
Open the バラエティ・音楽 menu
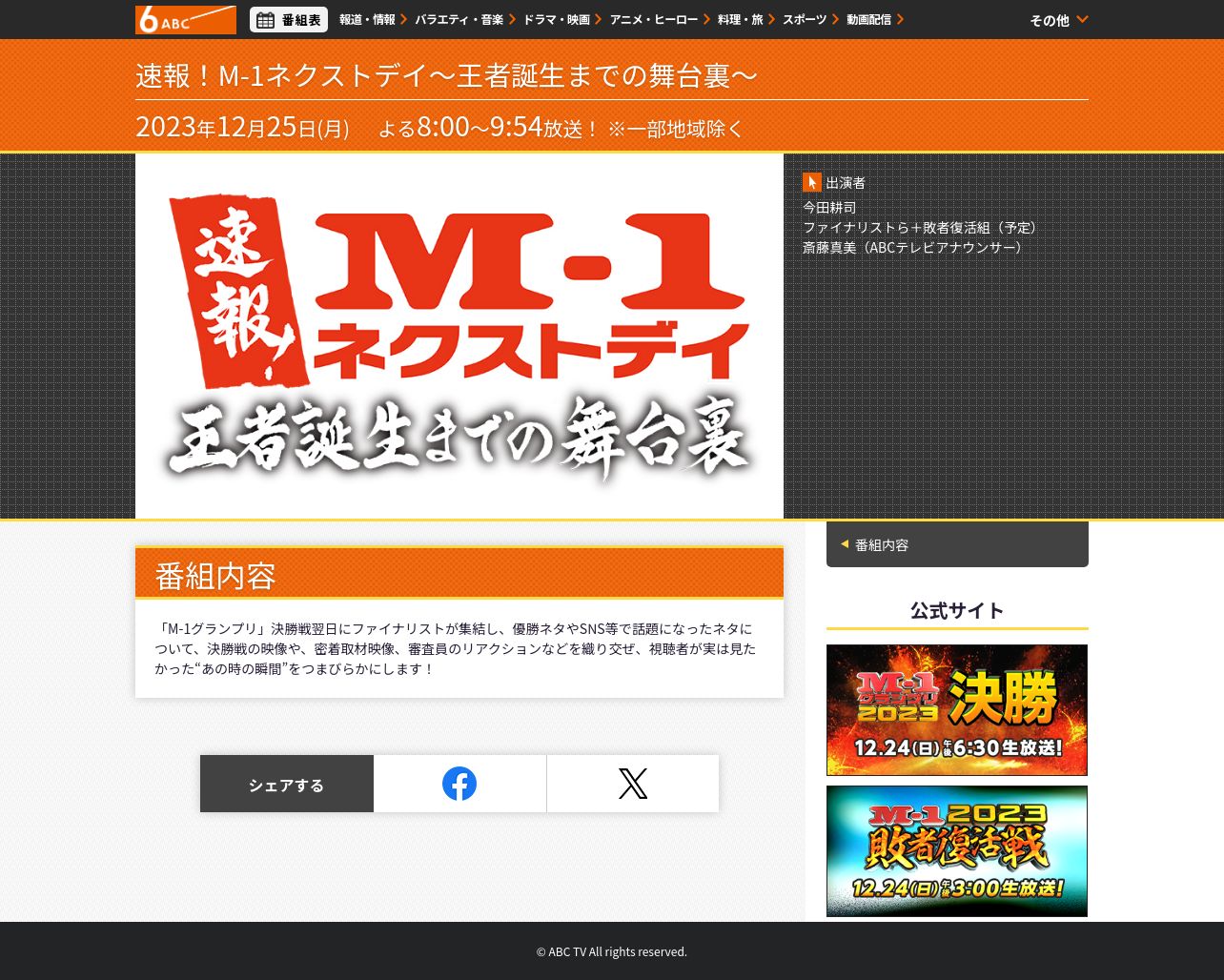pyautogui.click(x=459, y=19)
